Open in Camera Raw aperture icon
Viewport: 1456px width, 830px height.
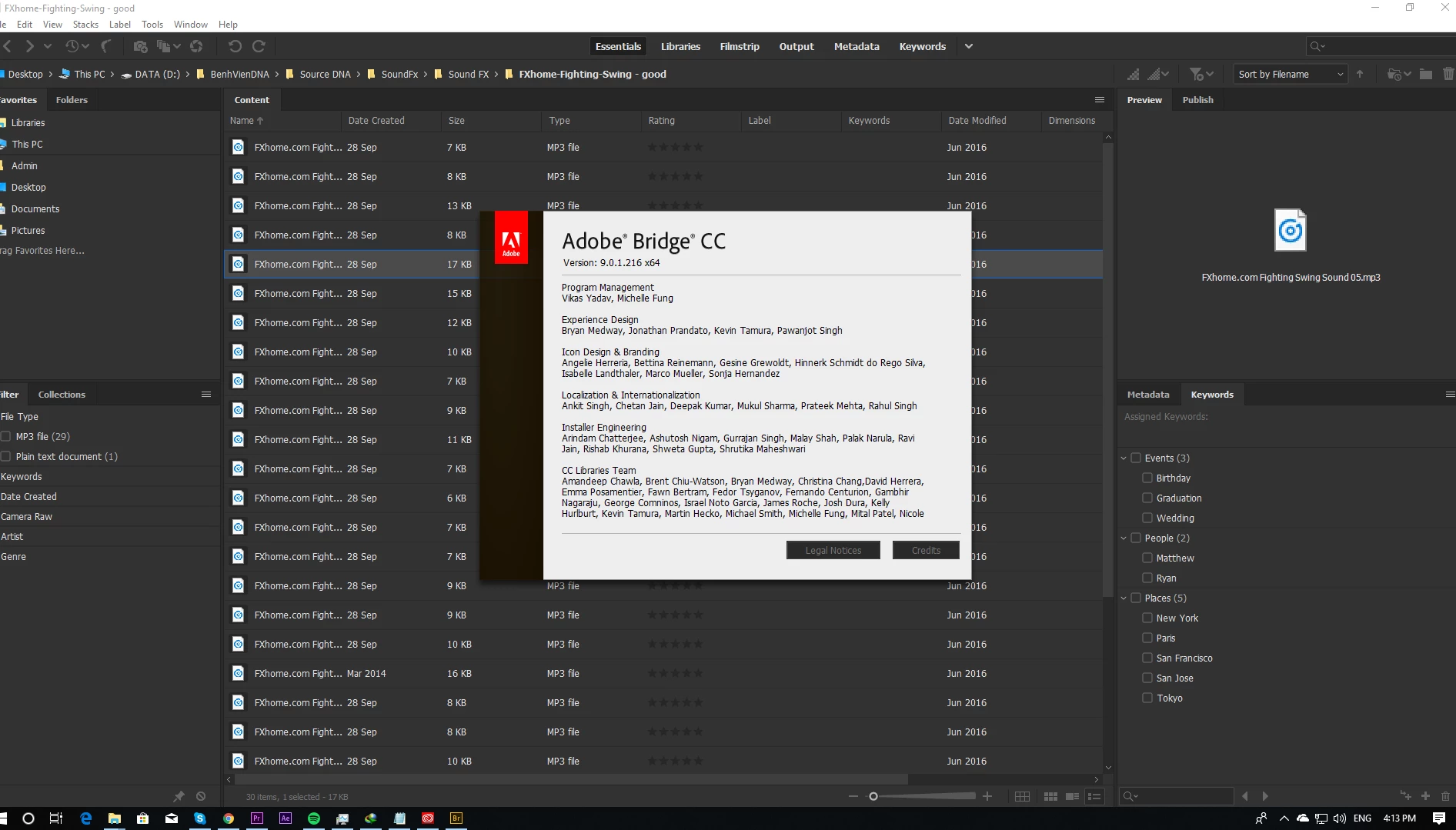(196, 46)
